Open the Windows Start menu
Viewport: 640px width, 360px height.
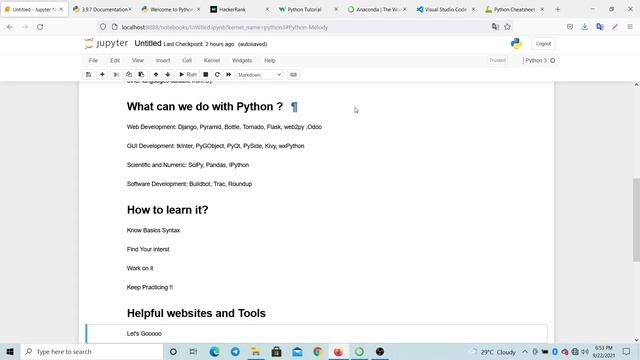point(10,351)
